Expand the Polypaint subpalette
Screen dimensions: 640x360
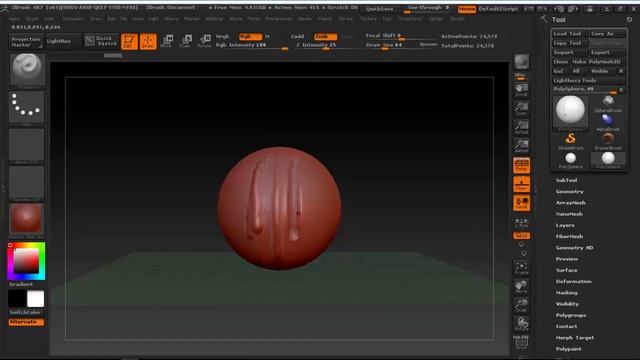pos(568,349)
